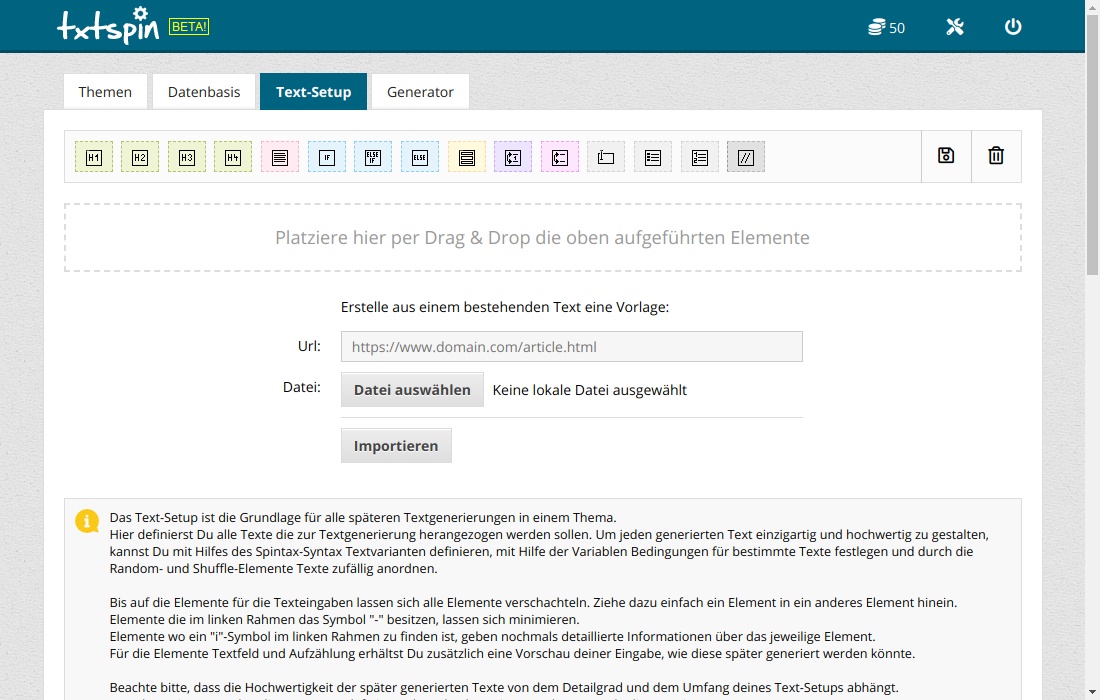This screenshot has height=700, width=1100.
Task: Click the power logout icon
Action: (1013, 27)
